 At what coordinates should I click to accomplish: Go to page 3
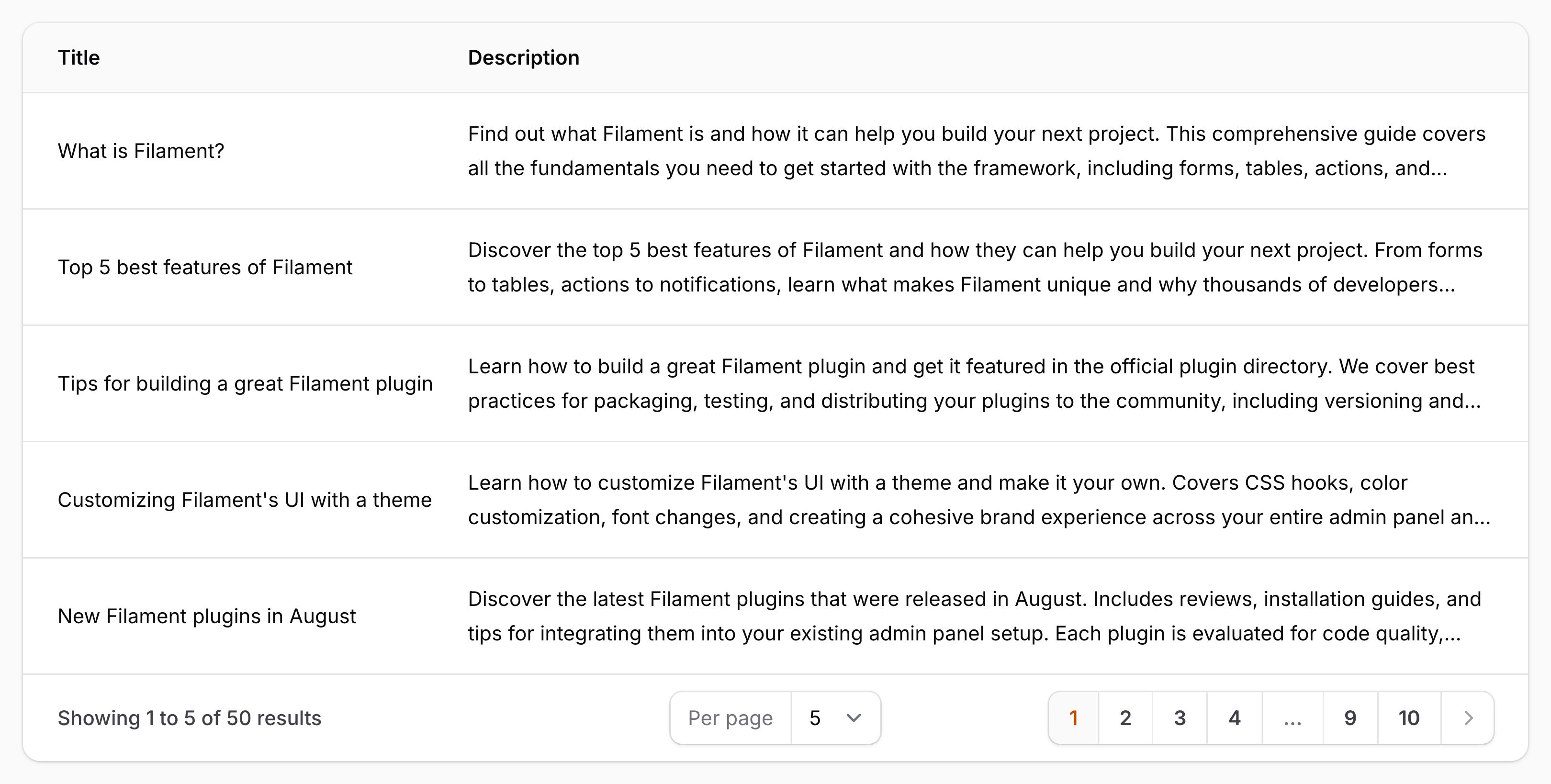click(x=1180, y=718)
